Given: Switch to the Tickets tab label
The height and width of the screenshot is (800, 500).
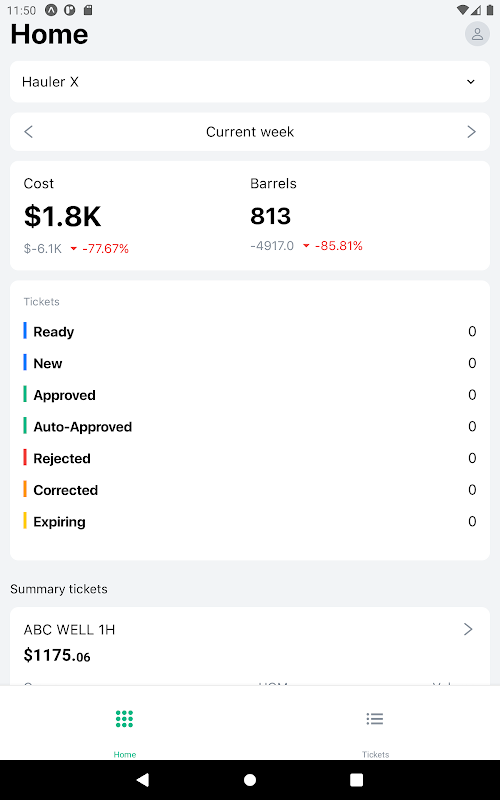Looking at the screenshot, I should [376, 754].
